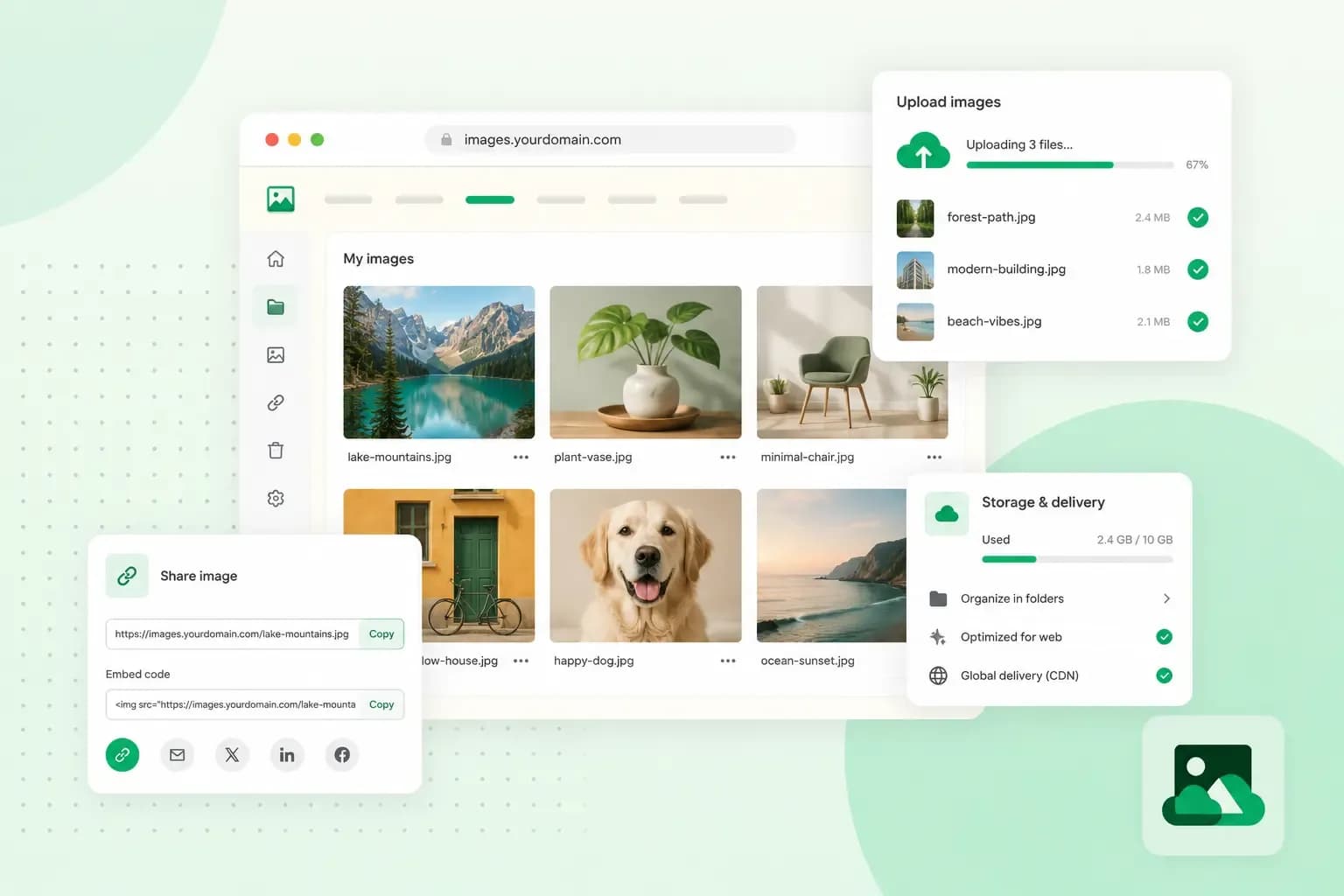The width and height of the screenshot is (1344, 896).
Task: Toggle the Global delivery (CDN) checkmark
Action: (1164, 675)
